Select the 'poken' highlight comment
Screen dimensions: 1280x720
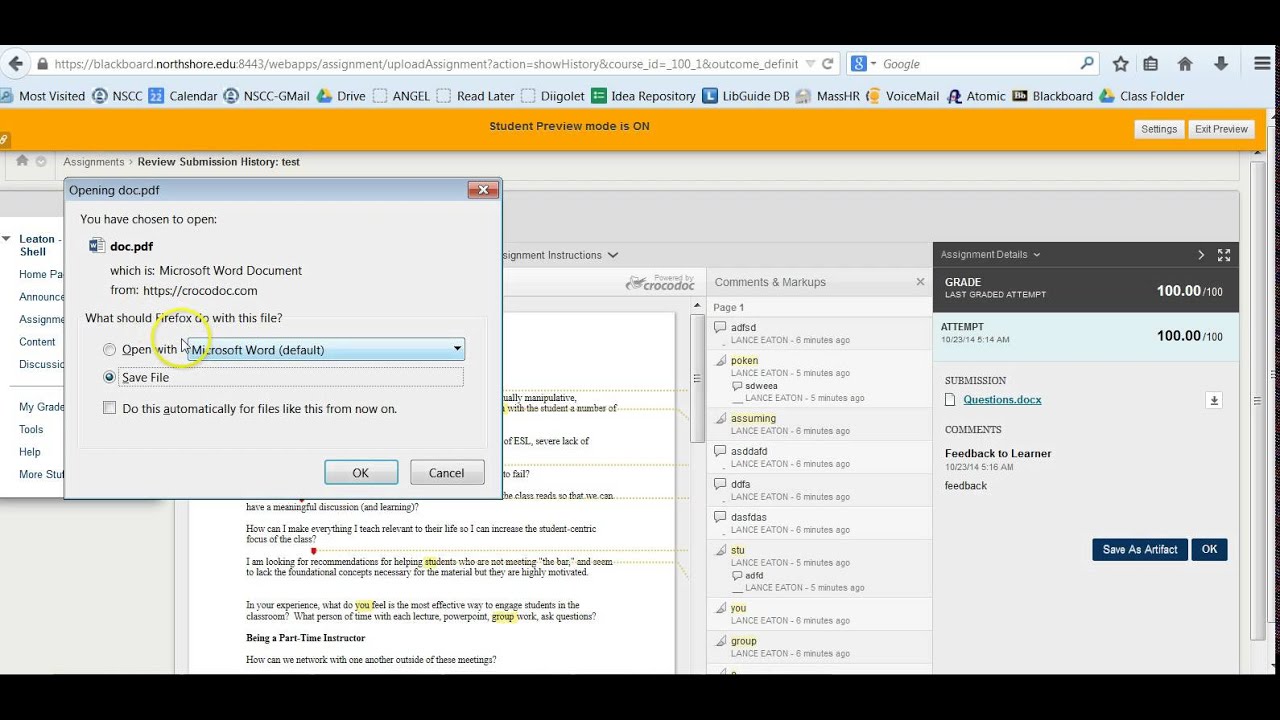821,366
